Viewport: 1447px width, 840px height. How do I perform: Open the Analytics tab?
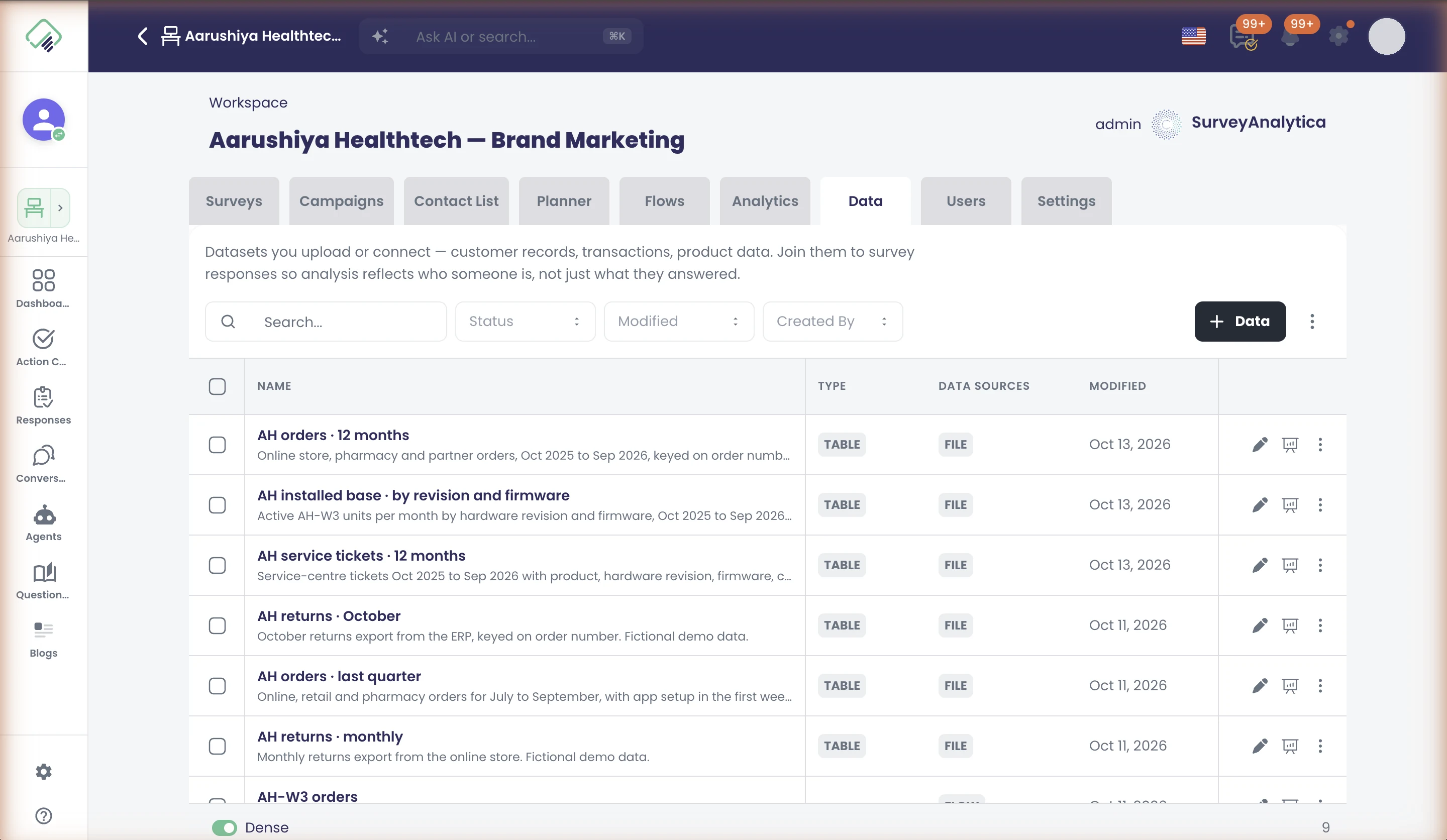pos(765,201)
